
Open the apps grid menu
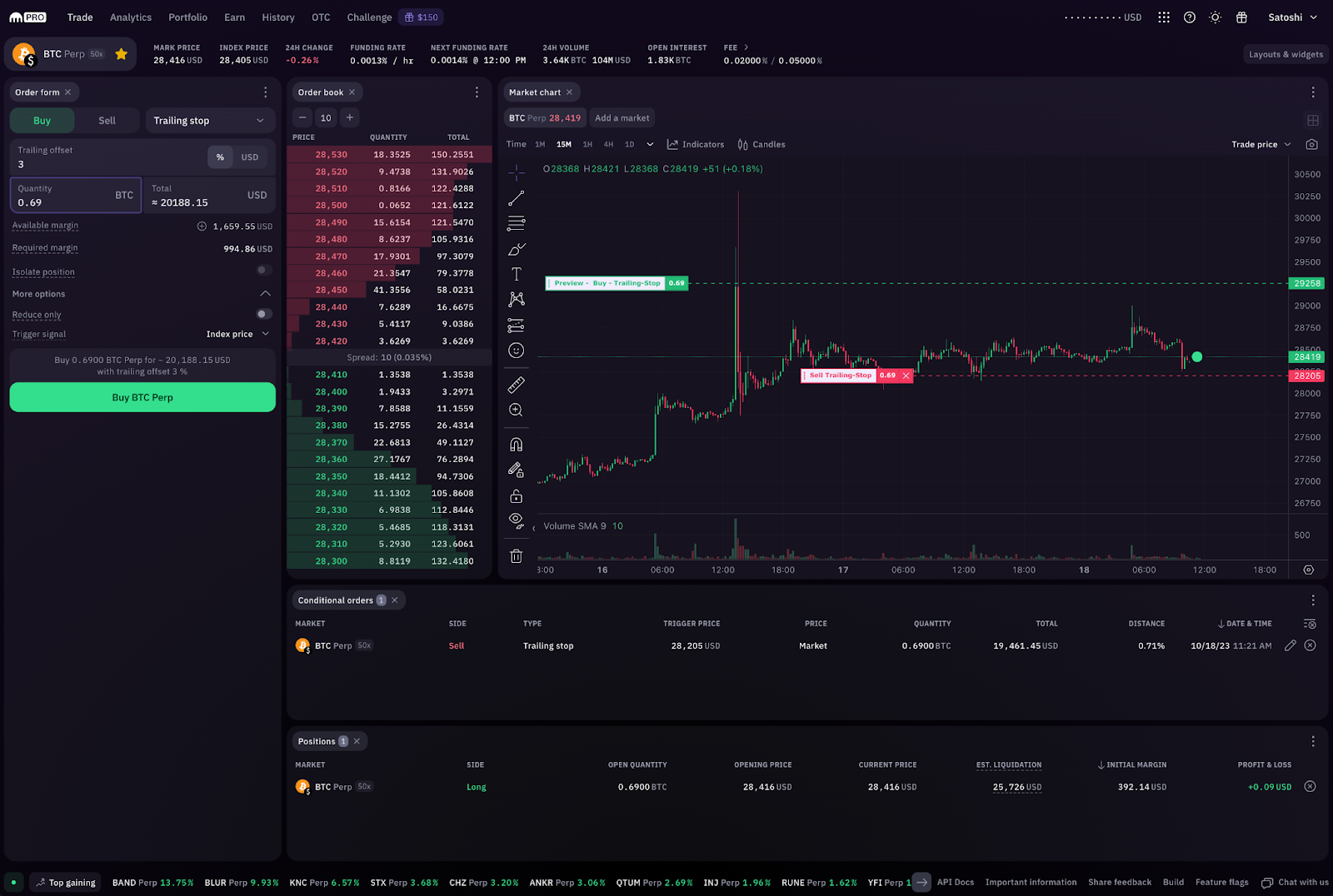1164,17
